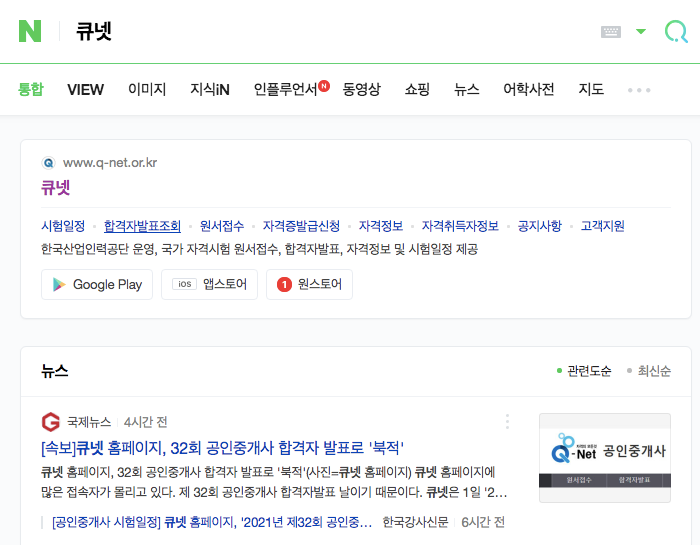Open the 자격증발급신청 sublink

point(301,226)
